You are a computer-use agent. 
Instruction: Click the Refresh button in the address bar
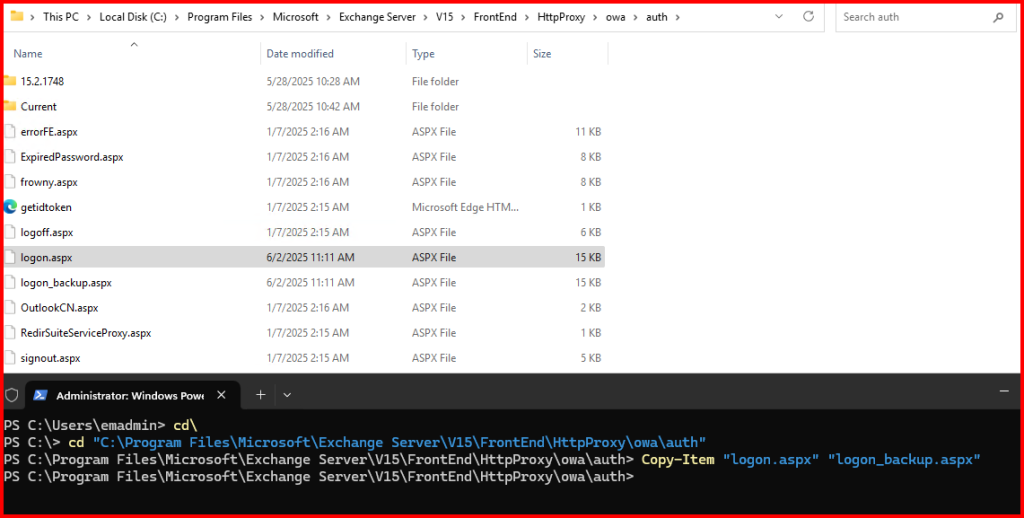(x=808, y=17)
